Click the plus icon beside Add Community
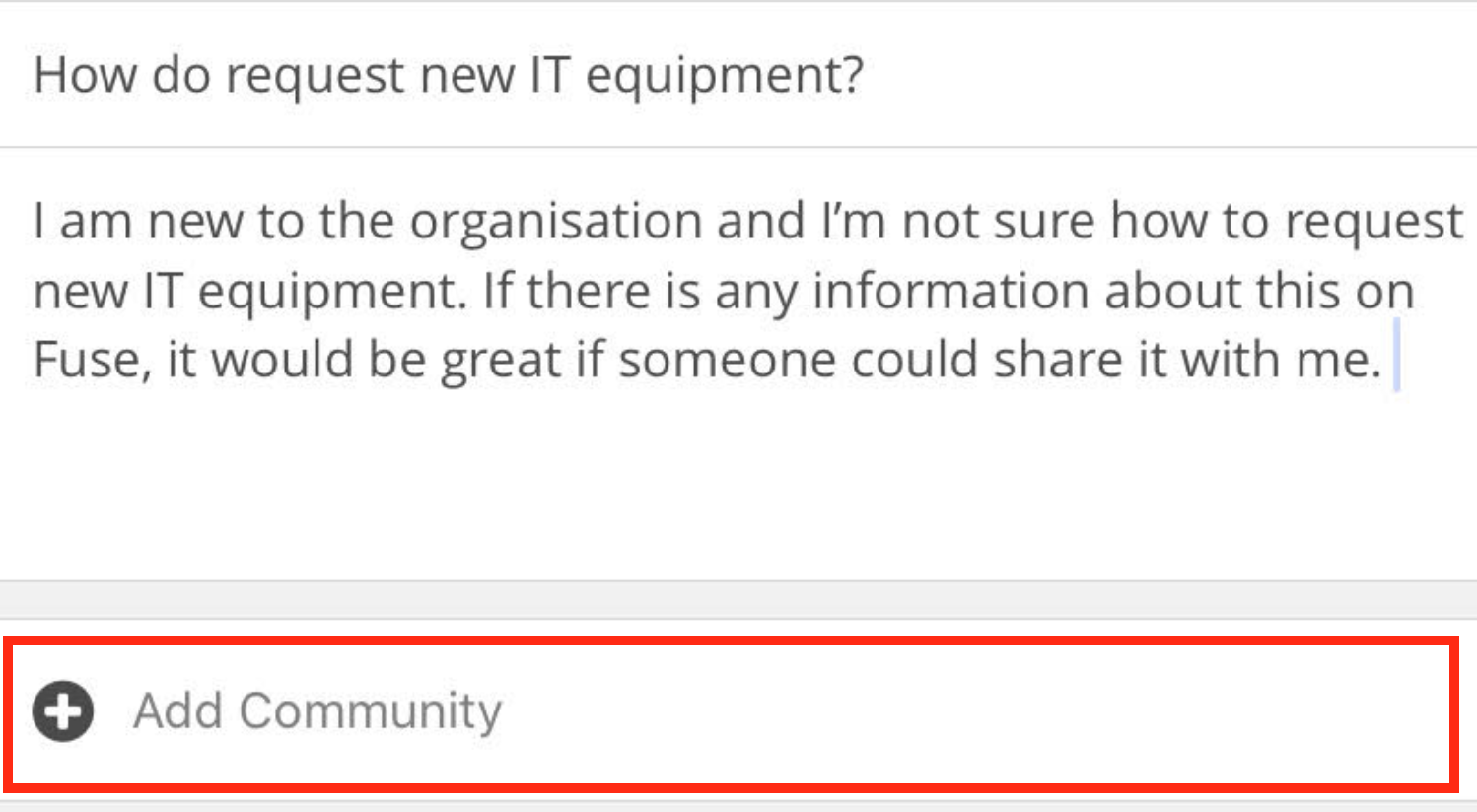The image size is (1477, 812). point(63,710)
